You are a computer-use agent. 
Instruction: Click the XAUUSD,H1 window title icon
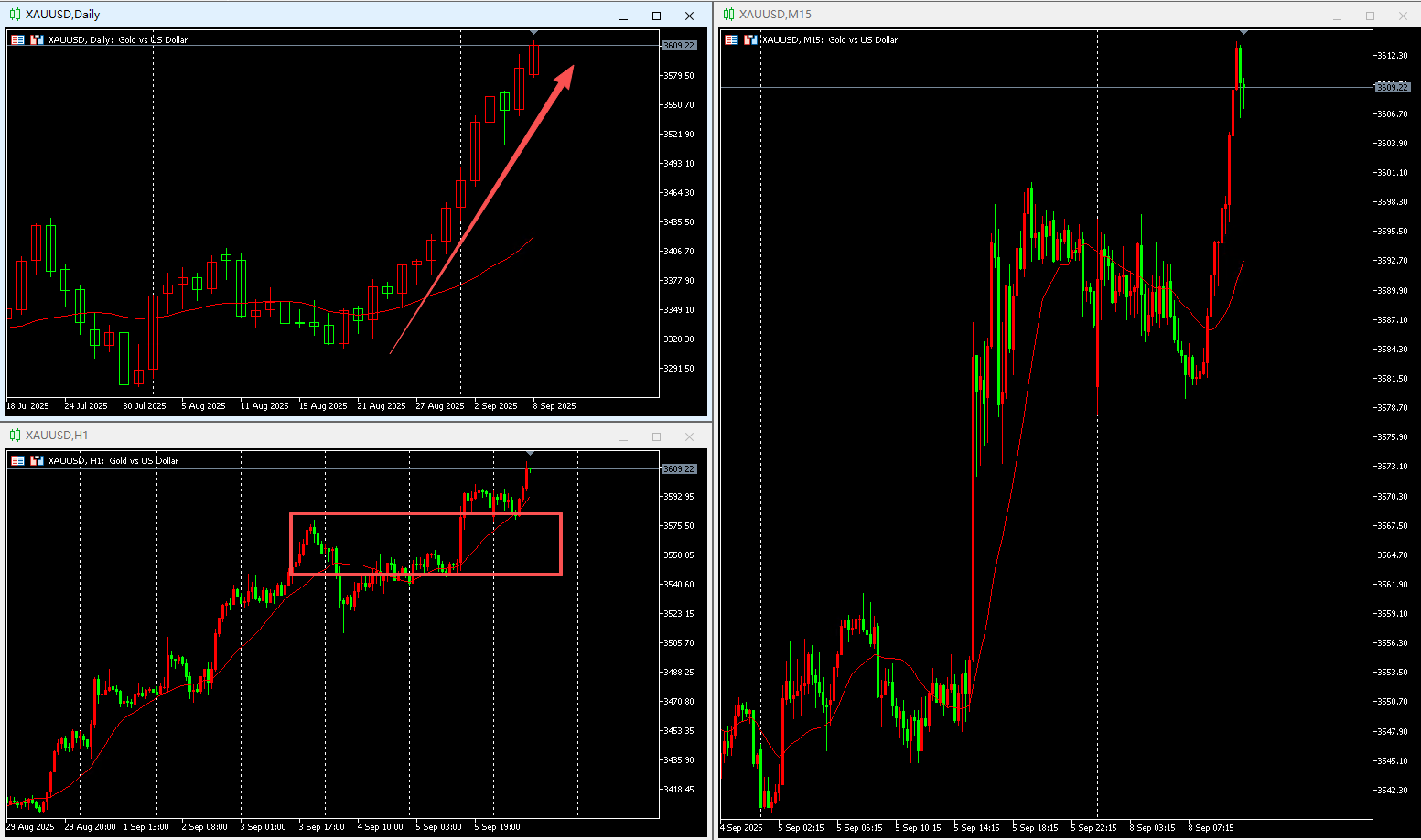click(x=15, y=436)
